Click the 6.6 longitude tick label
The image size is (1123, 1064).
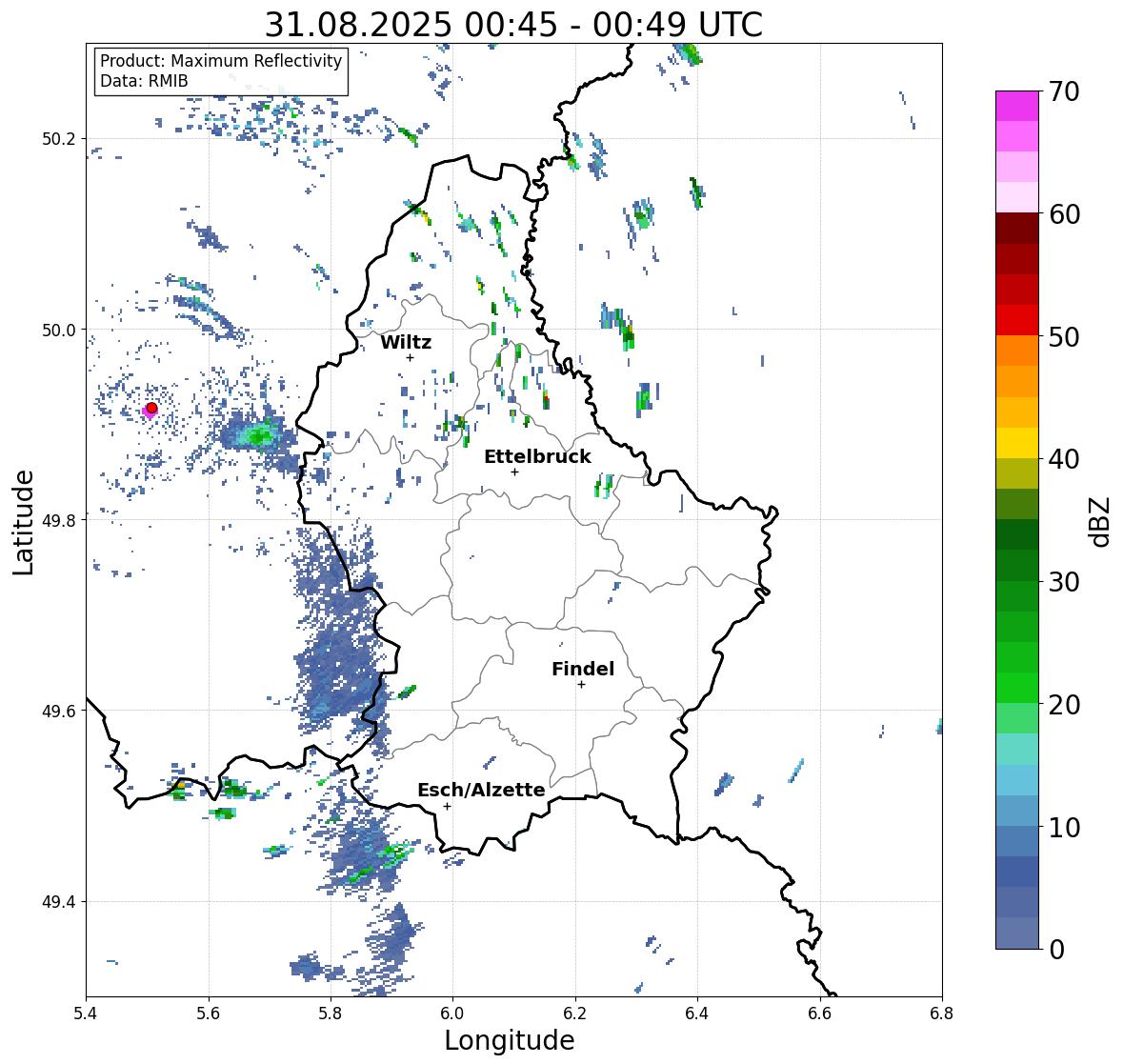pyautogui.click(x=820, y=1014)
